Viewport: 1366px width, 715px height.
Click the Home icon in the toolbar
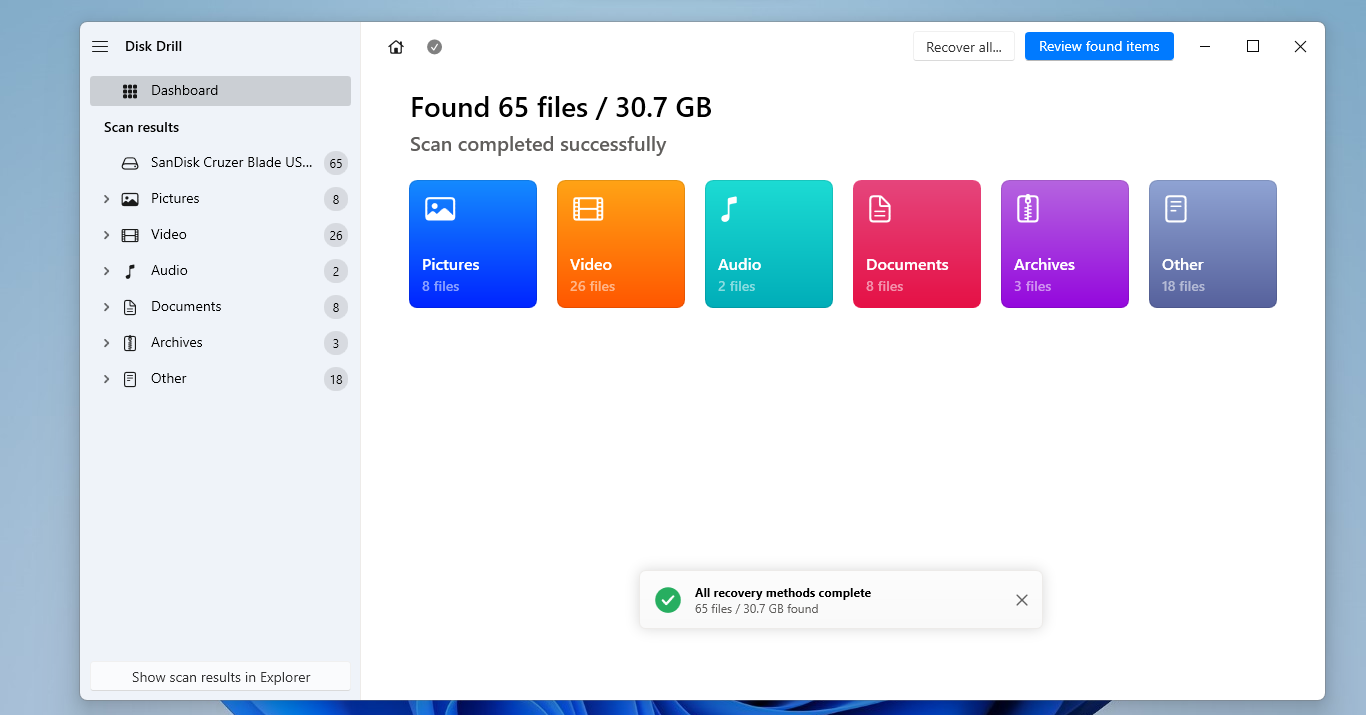click(x=396, y=47)
